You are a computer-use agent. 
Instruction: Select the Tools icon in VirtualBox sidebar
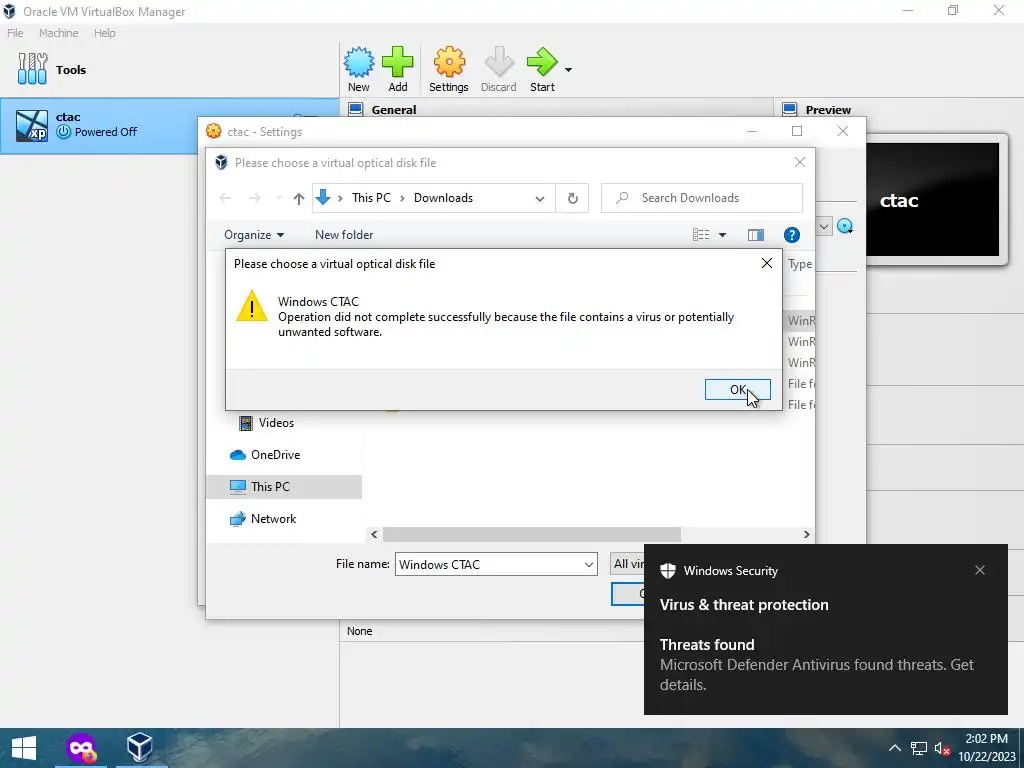pos(33,69)
